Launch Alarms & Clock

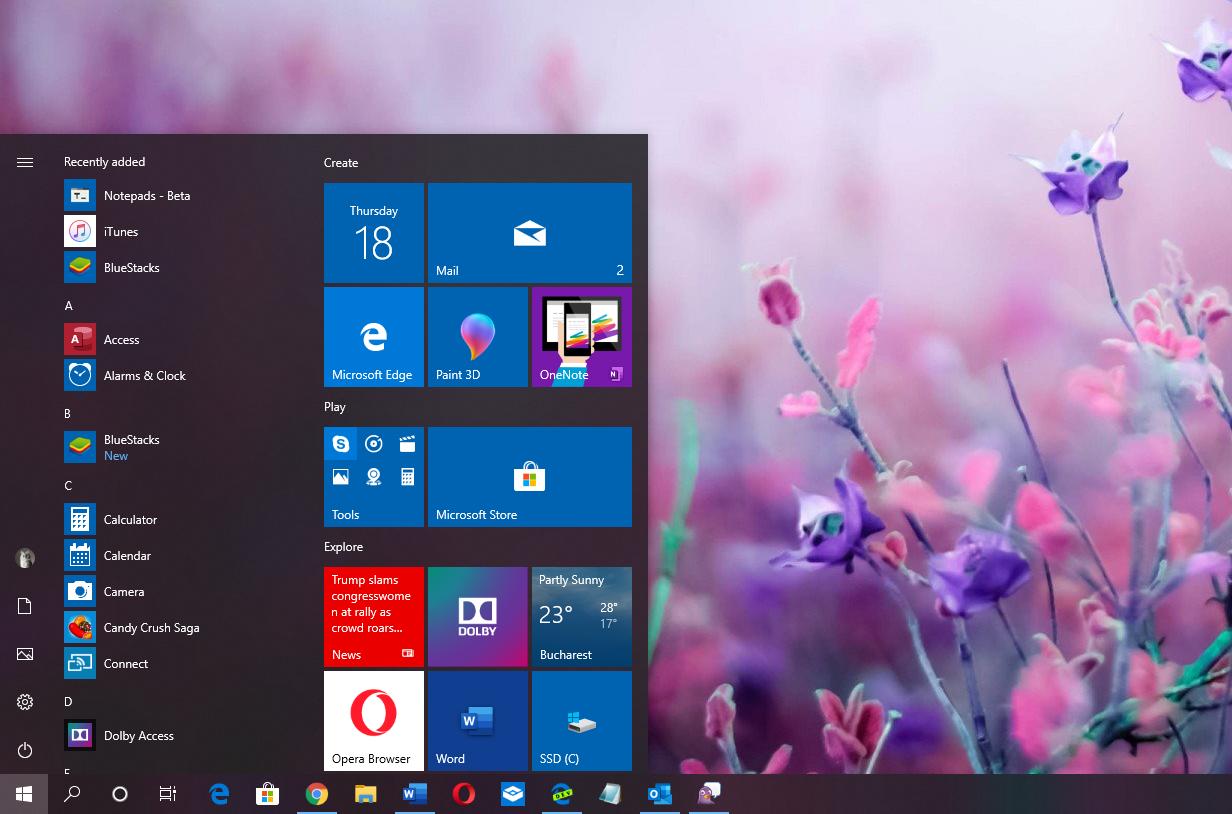180,376
